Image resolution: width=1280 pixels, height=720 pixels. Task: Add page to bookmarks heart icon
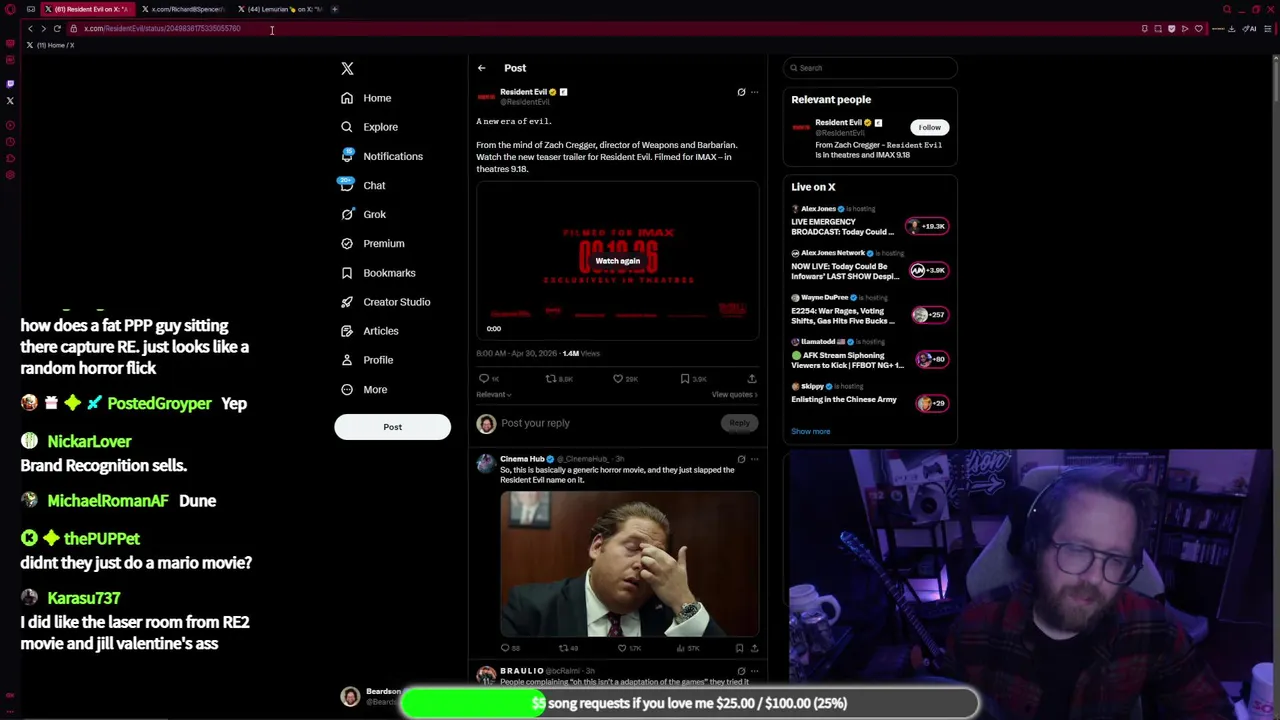coord(1198,29)
